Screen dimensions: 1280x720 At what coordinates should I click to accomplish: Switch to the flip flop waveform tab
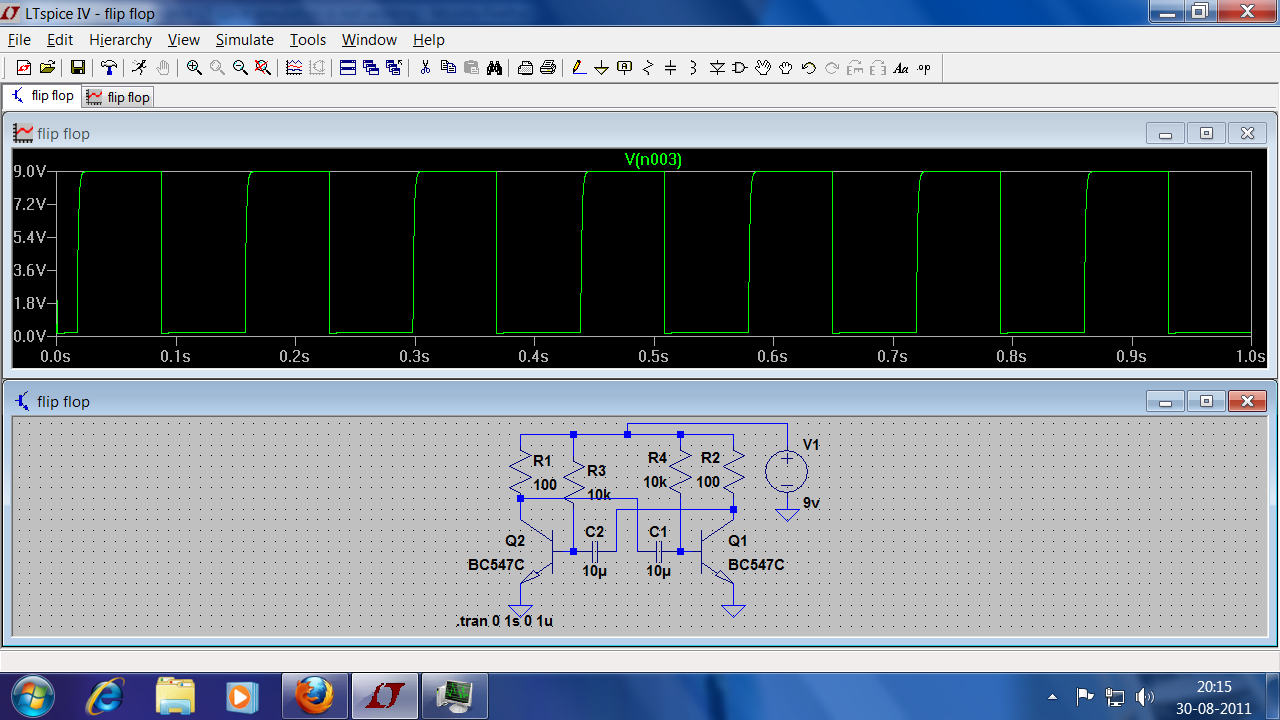click(118, 97)
